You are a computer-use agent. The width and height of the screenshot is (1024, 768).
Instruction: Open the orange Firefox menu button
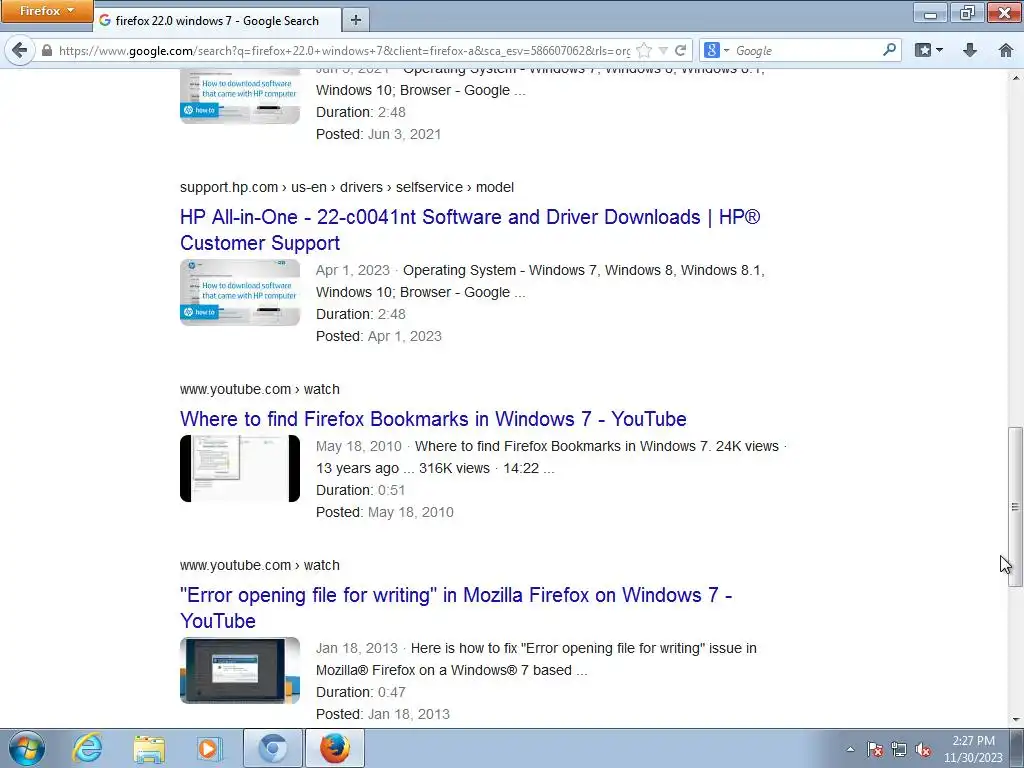[x=46, y=11]
